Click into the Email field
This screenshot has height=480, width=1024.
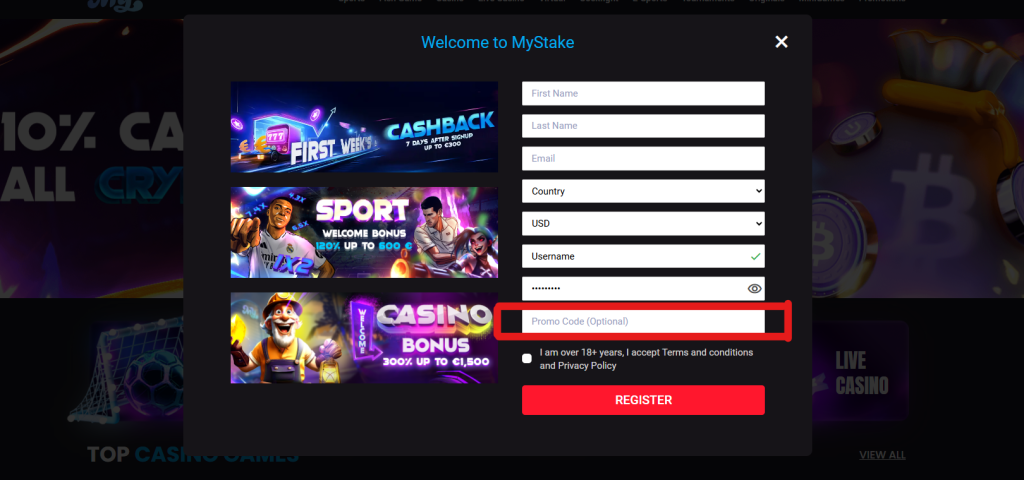643,159
